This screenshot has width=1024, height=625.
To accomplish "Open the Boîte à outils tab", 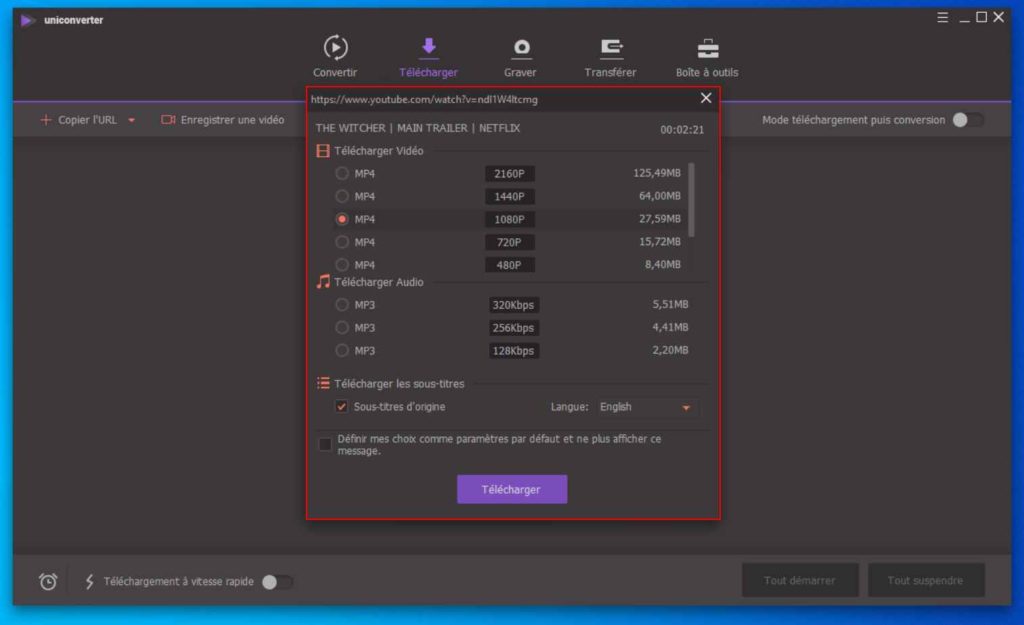I will [707, 57].
